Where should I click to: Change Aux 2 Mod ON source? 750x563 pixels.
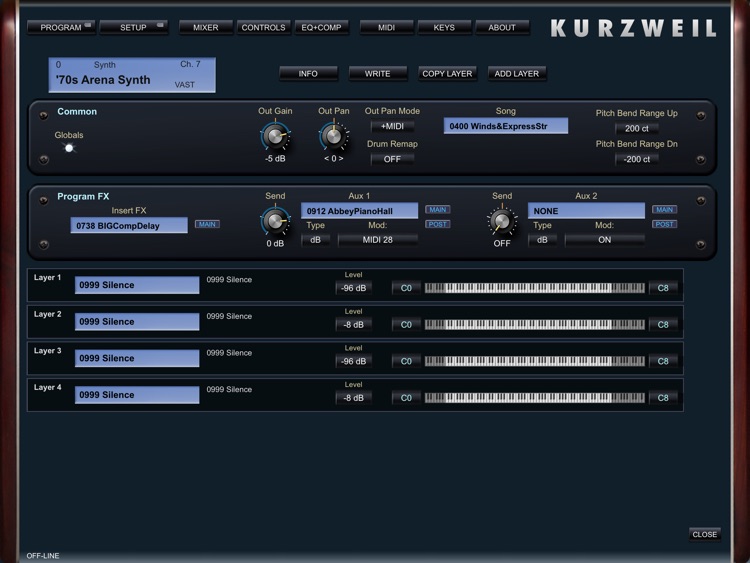[x=605, y=240]
